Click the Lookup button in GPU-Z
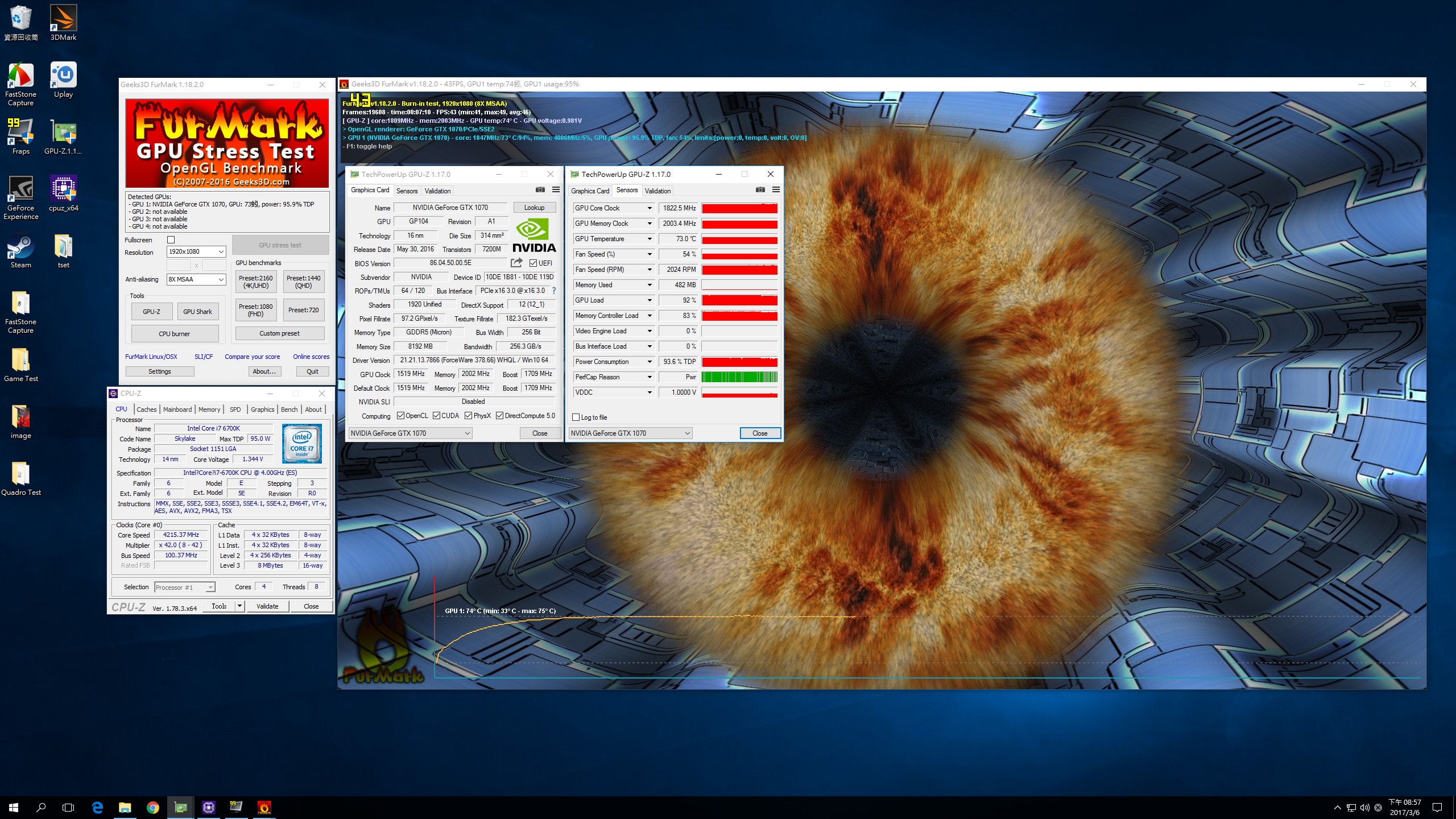Screen dimensions: 1456x819 [534, 208]
